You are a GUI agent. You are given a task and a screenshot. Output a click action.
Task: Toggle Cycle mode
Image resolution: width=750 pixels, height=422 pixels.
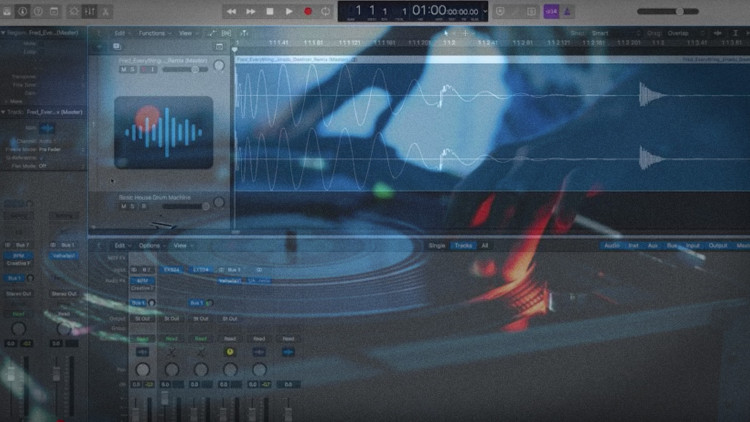tap(326, 11)
